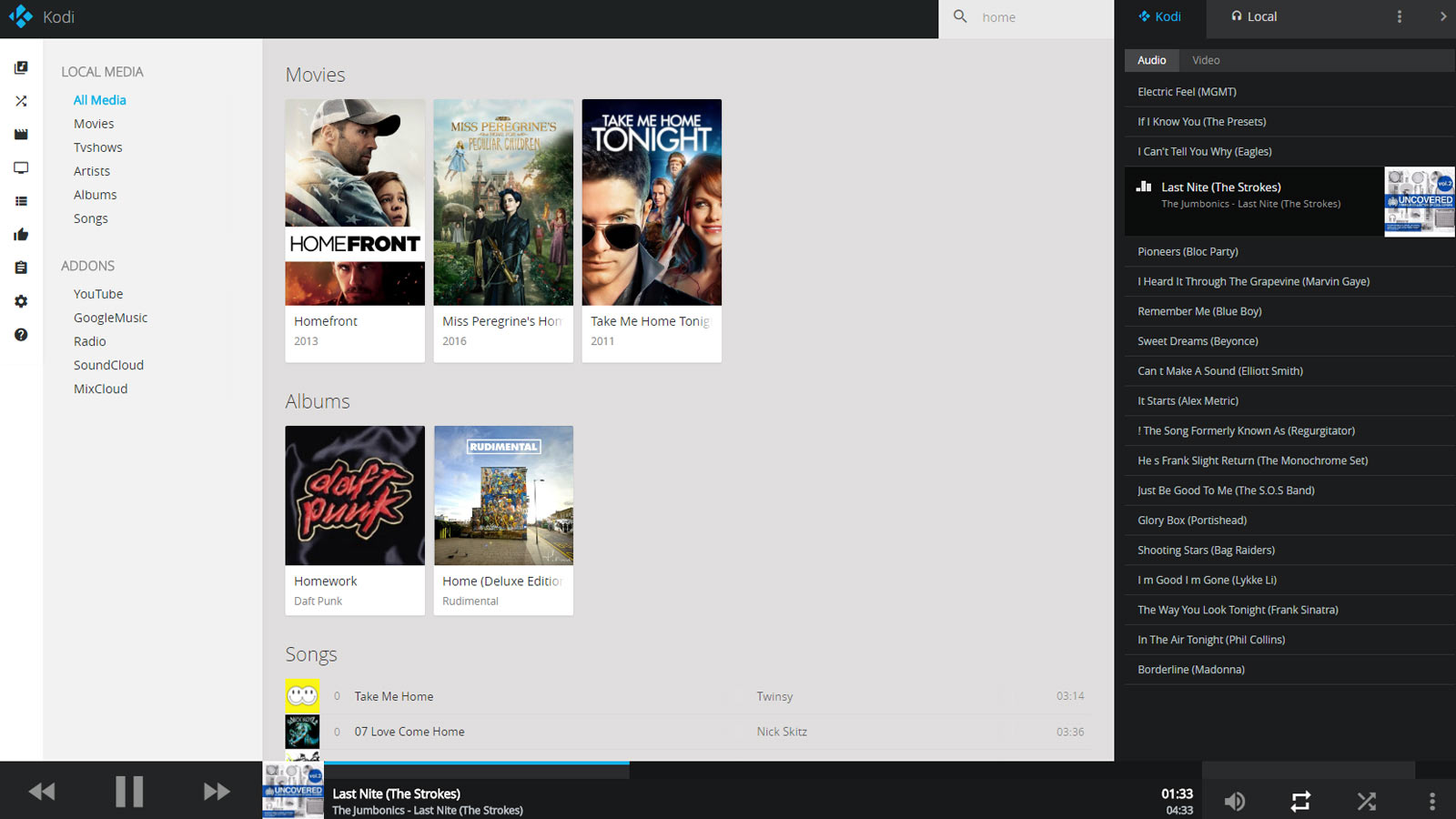Screen dimensions: 1456x819
Task: Open the playlist panel three-dot menu
Action: (x=1400, y=16)
